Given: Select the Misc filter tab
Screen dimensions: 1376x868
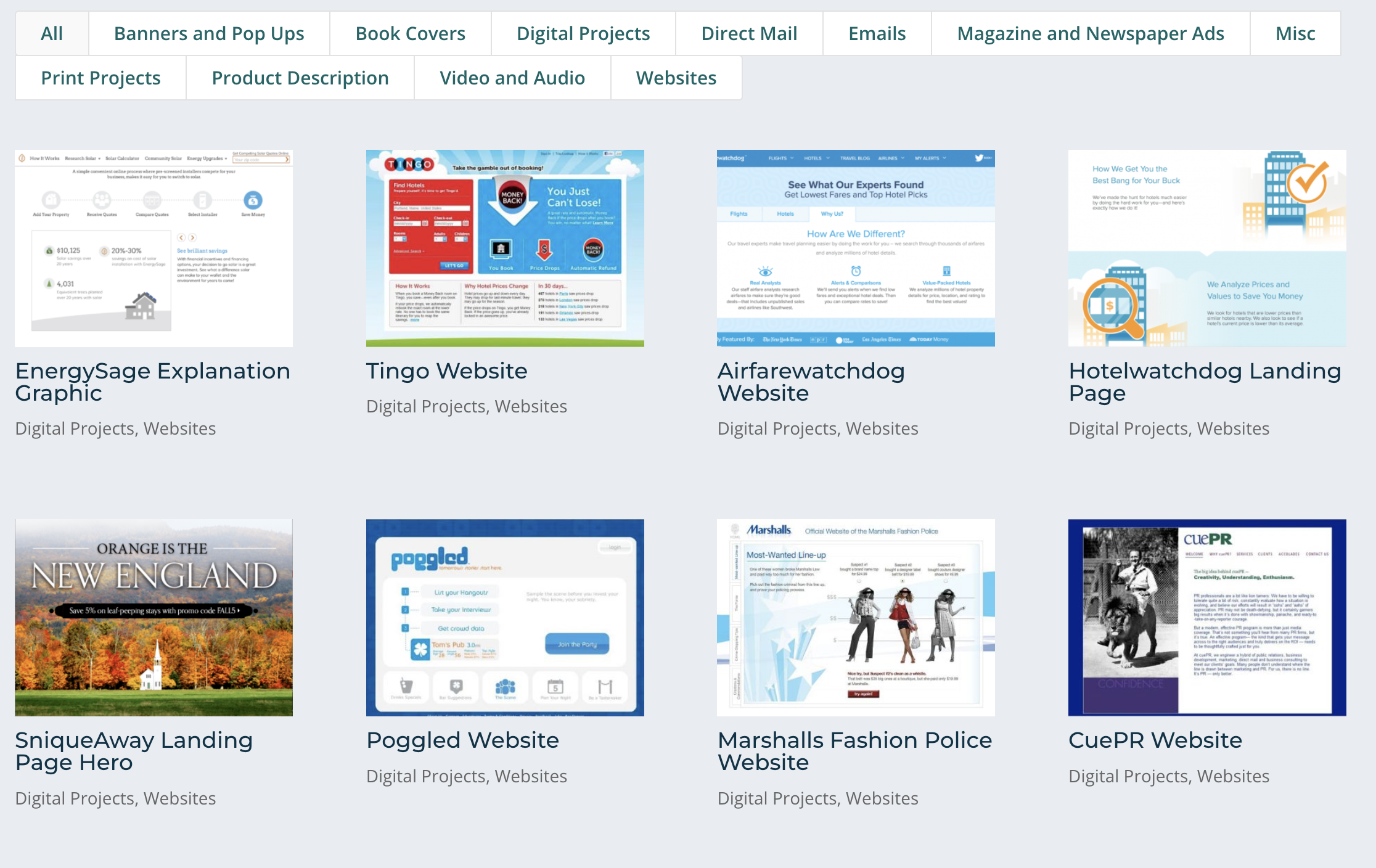Looking at the screenshot, I should (1295, 33).
